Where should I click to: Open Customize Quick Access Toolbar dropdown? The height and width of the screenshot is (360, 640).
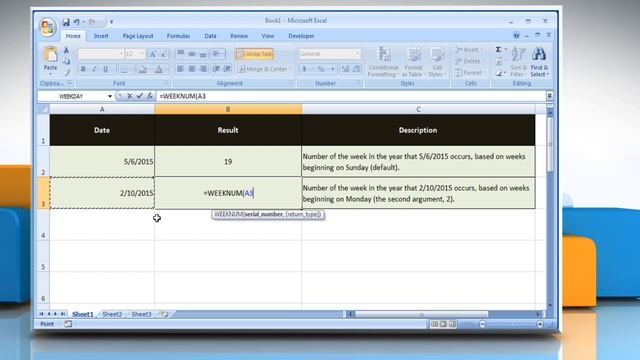(x=111, y=22)
